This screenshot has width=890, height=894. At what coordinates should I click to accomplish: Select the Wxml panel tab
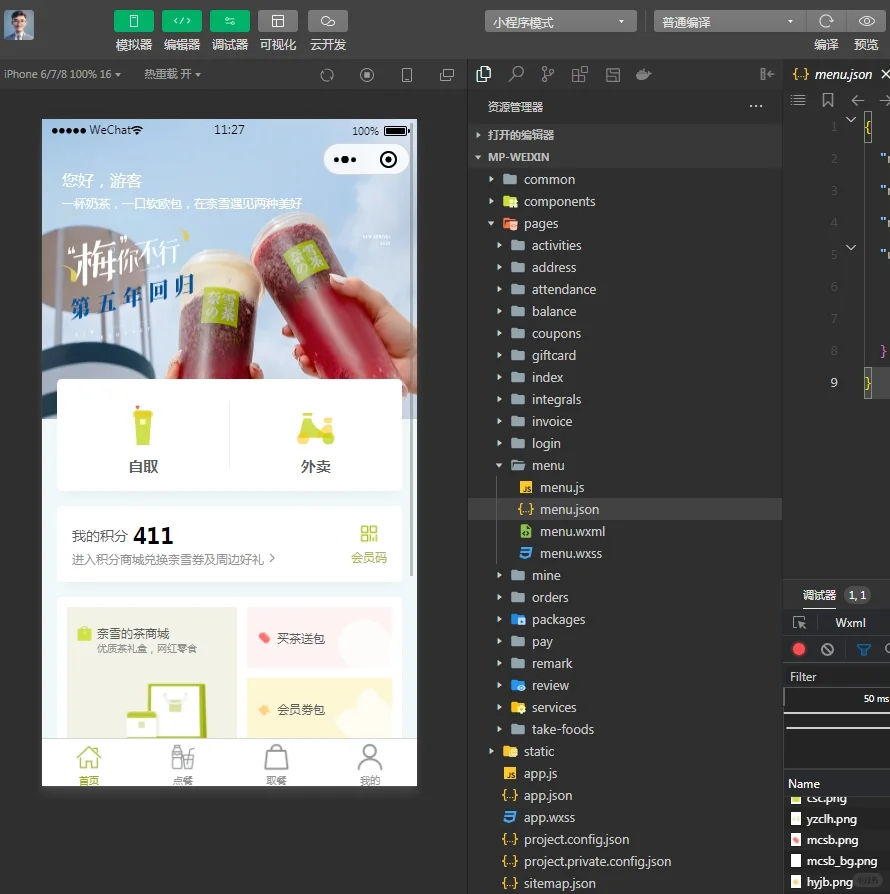[x=850, y=623]
